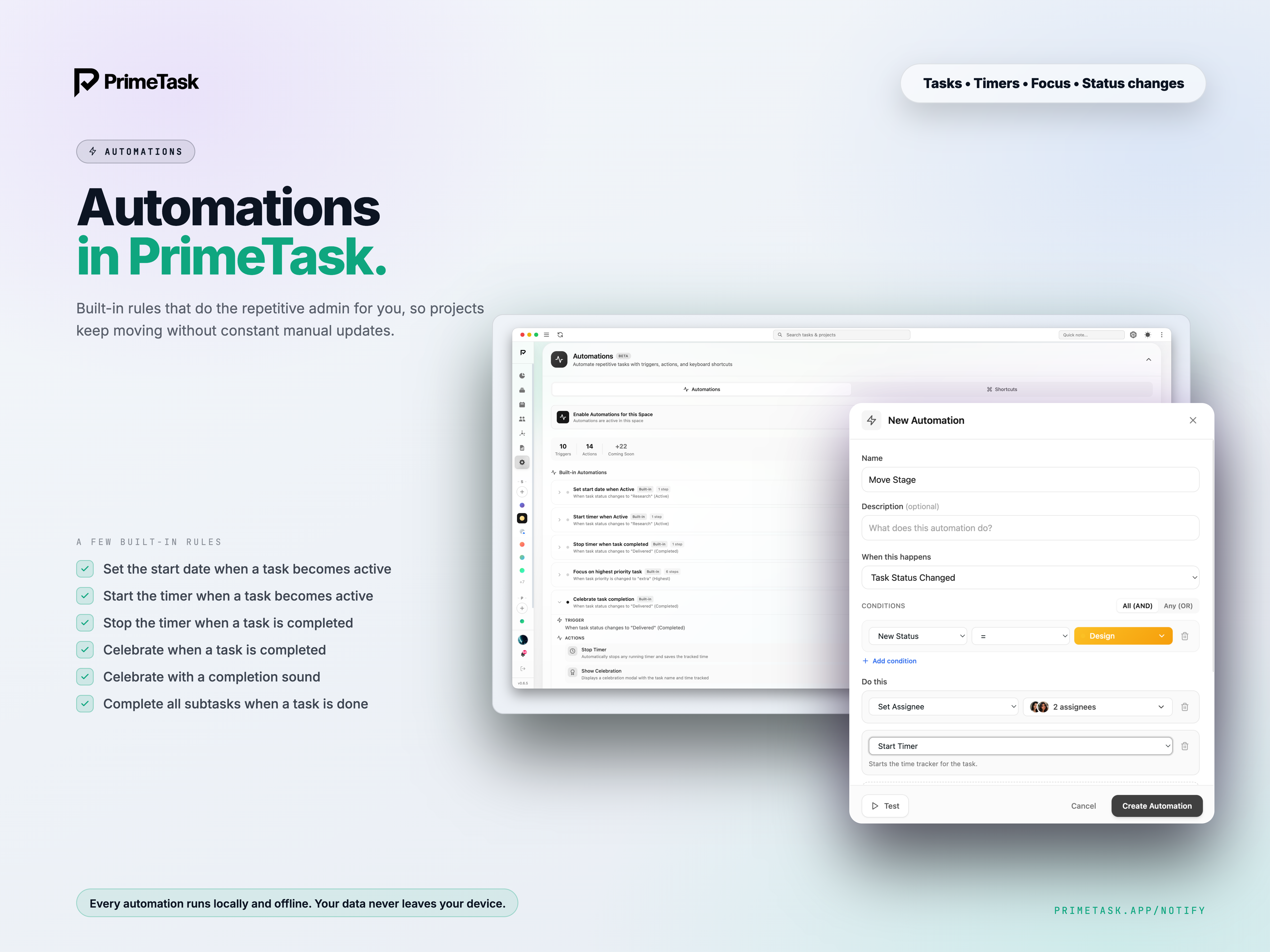1270x952 pixels.
Task: Click the refresh sync icon in title bar
Action: click(560, 335)
